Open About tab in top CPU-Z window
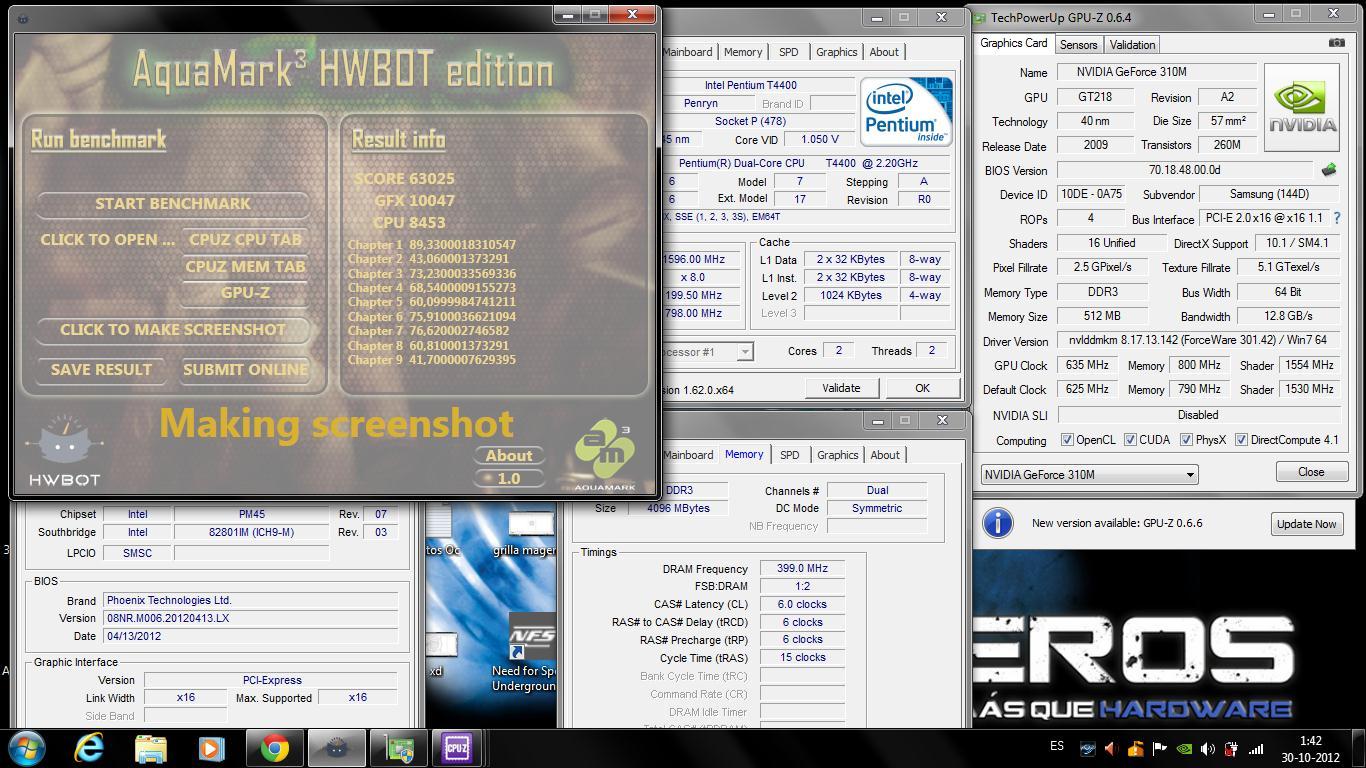1366x768 pixels. [x=883, y=52]
